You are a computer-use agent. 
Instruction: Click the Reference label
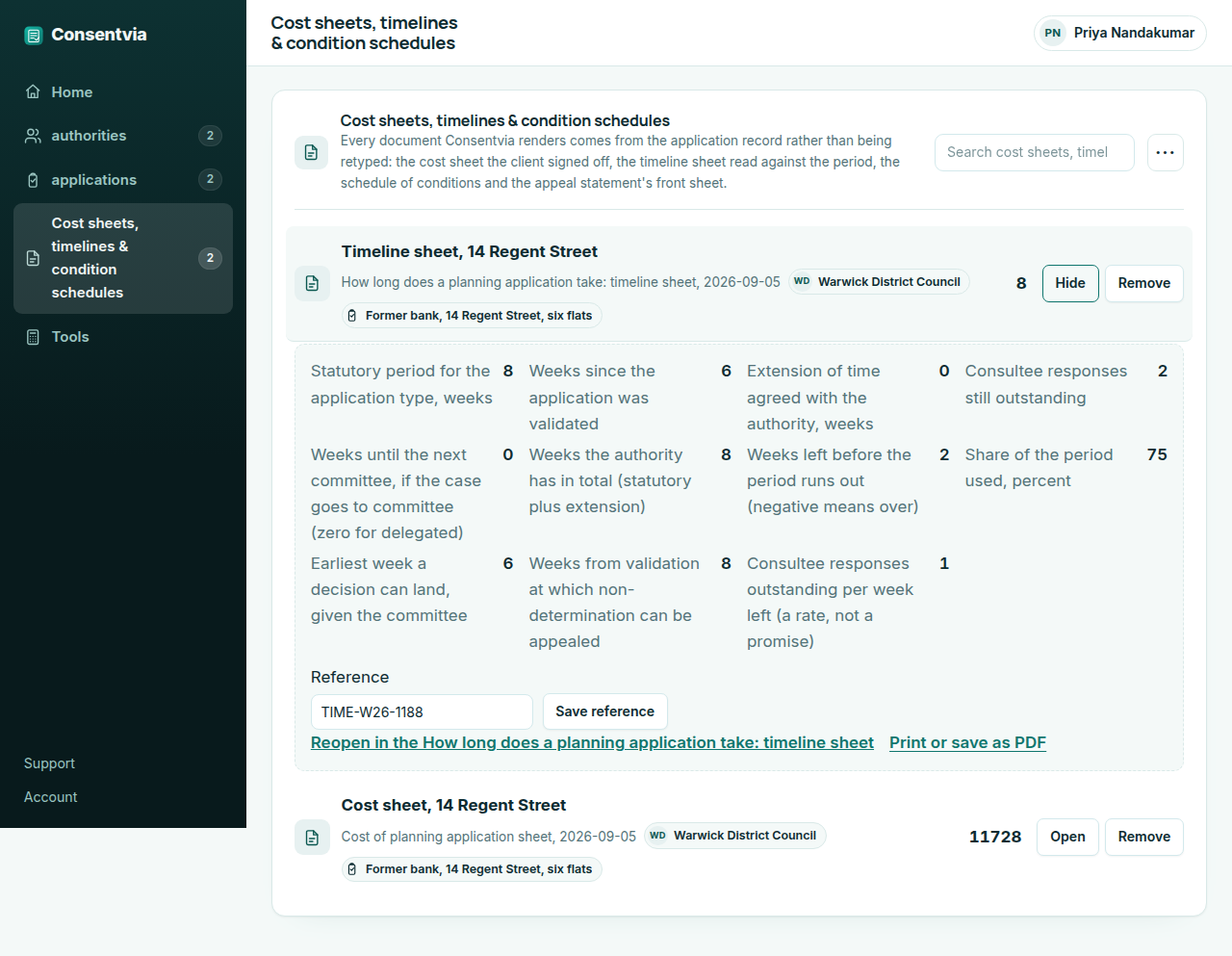[x=350, y=677]
